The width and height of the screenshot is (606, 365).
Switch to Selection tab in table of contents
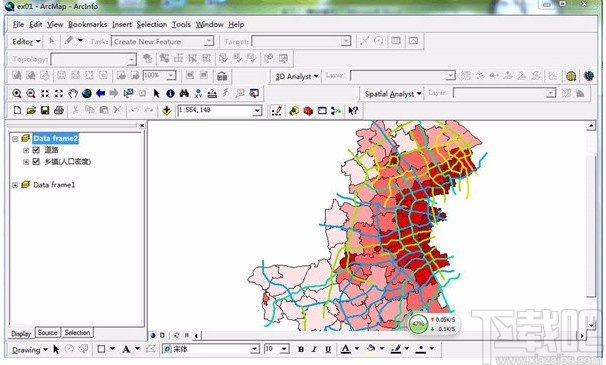point(77,333)
